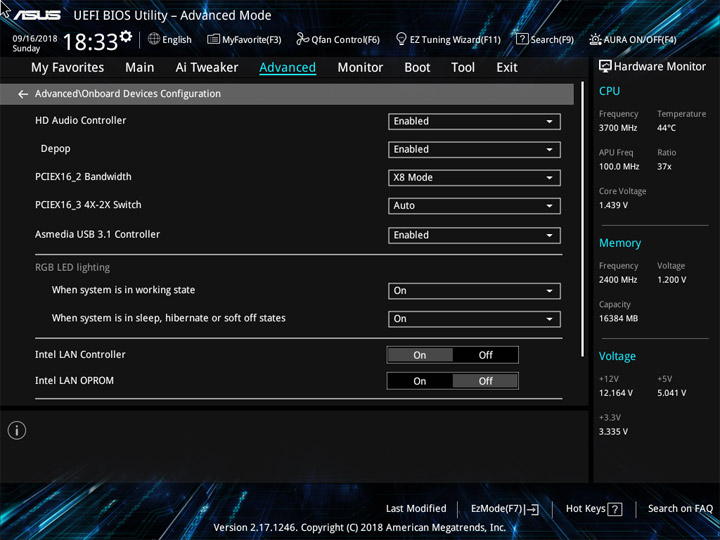Open MyFavorite(F3) list
This screenshot has height=540, width=720.
pyautogui.click(x=244, y=39)
